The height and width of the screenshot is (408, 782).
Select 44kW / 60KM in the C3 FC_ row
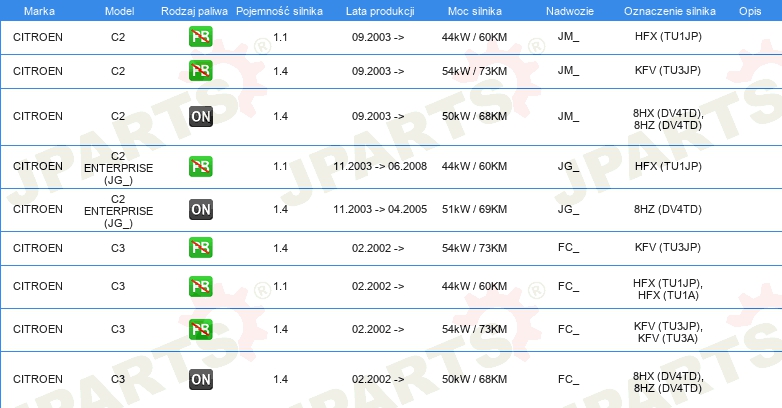474,286
